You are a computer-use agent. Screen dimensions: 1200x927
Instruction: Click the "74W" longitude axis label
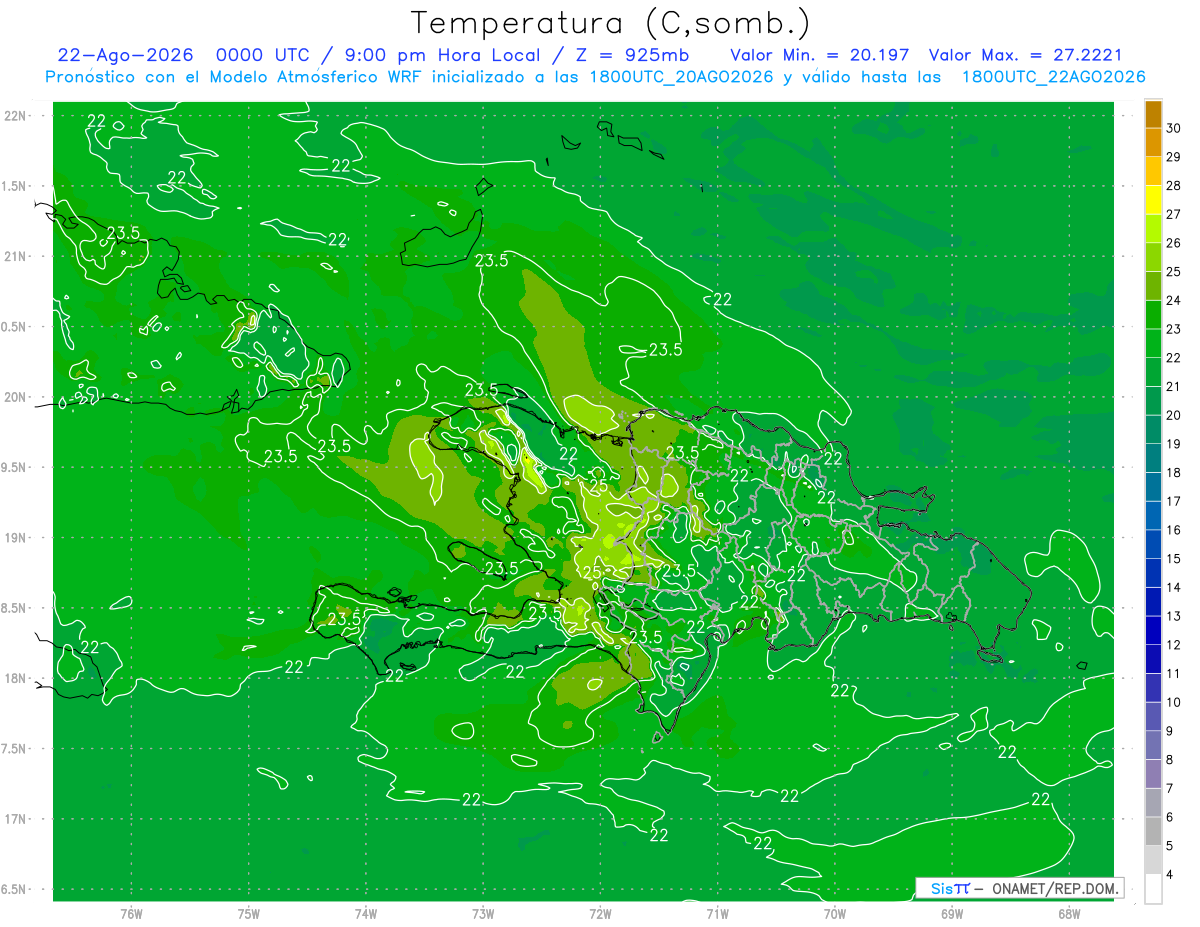[366, 914]
